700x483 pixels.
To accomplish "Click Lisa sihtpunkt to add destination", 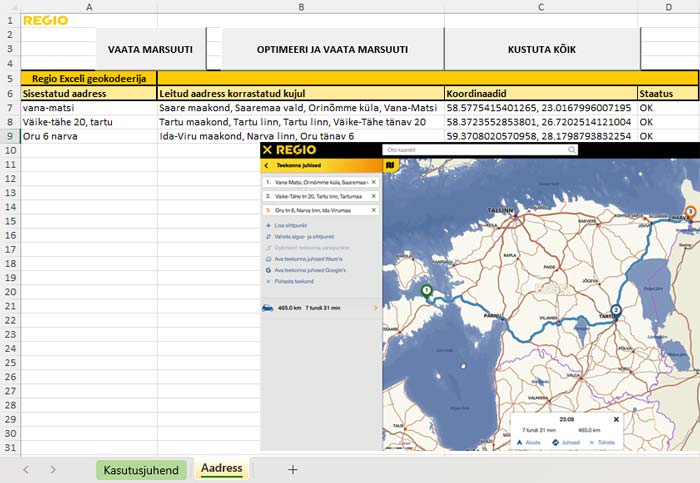I will (x=290, y=227).
